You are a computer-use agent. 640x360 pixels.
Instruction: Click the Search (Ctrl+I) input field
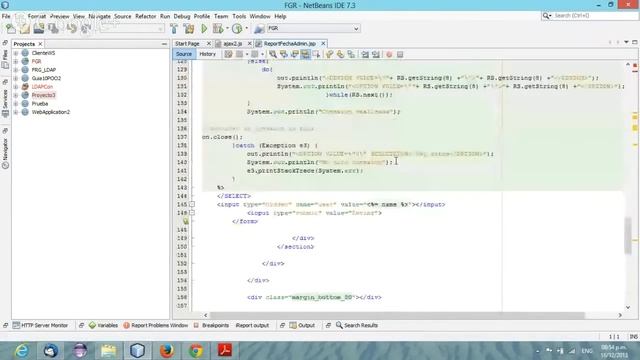[x=593, y=16]
